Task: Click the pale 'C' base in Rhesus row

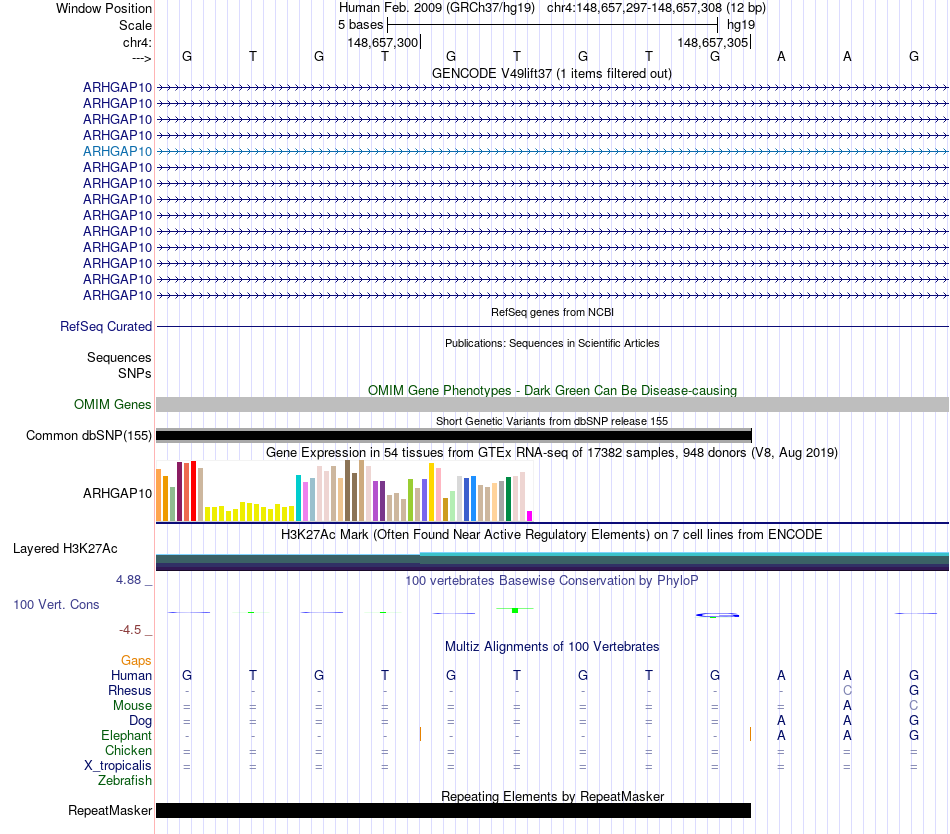Action: [x=847, y=690]
